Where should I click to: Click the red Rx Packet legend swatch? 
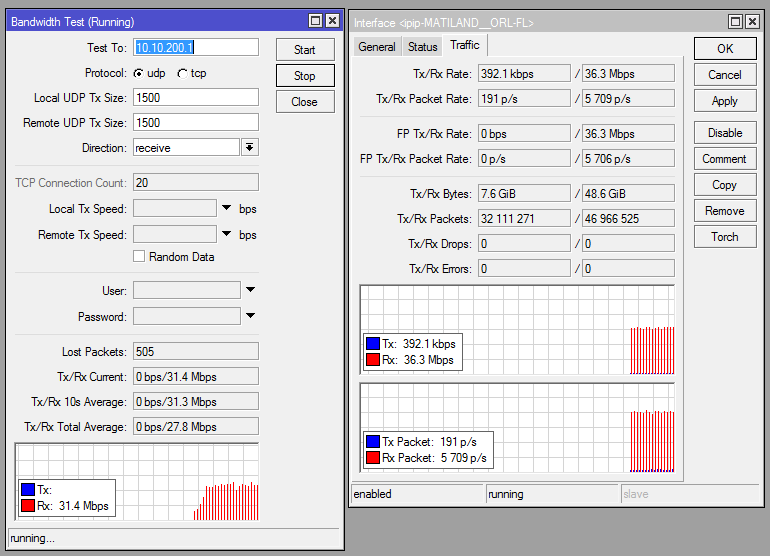373,458
